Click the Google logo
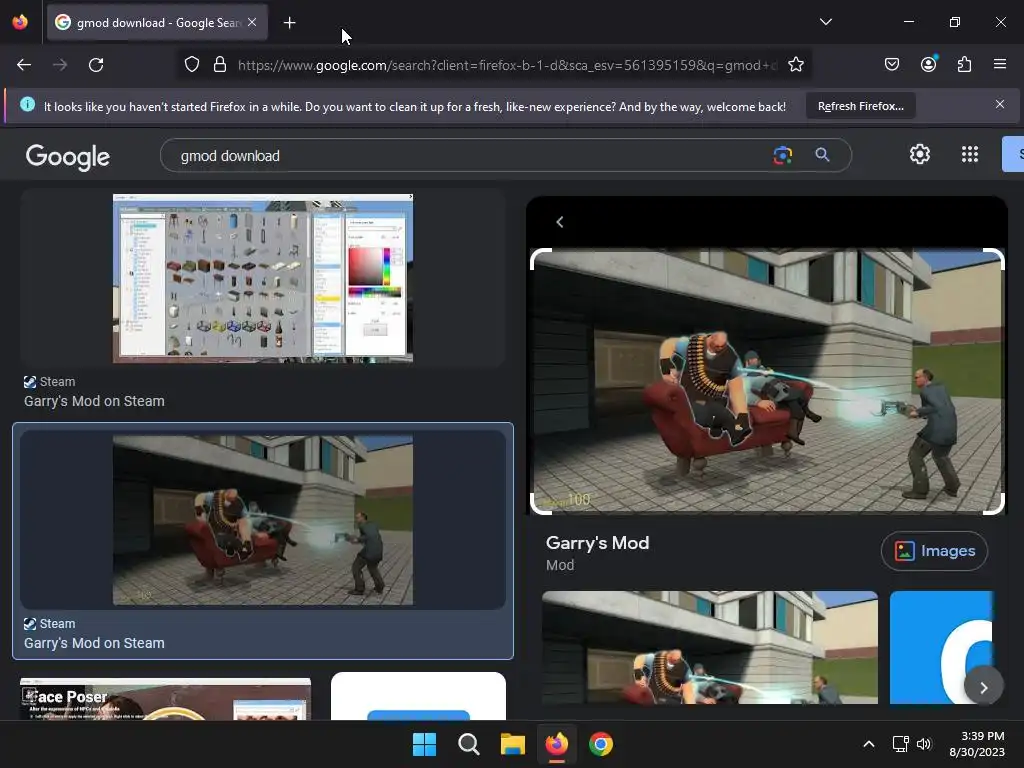 [x=68, y=157]
